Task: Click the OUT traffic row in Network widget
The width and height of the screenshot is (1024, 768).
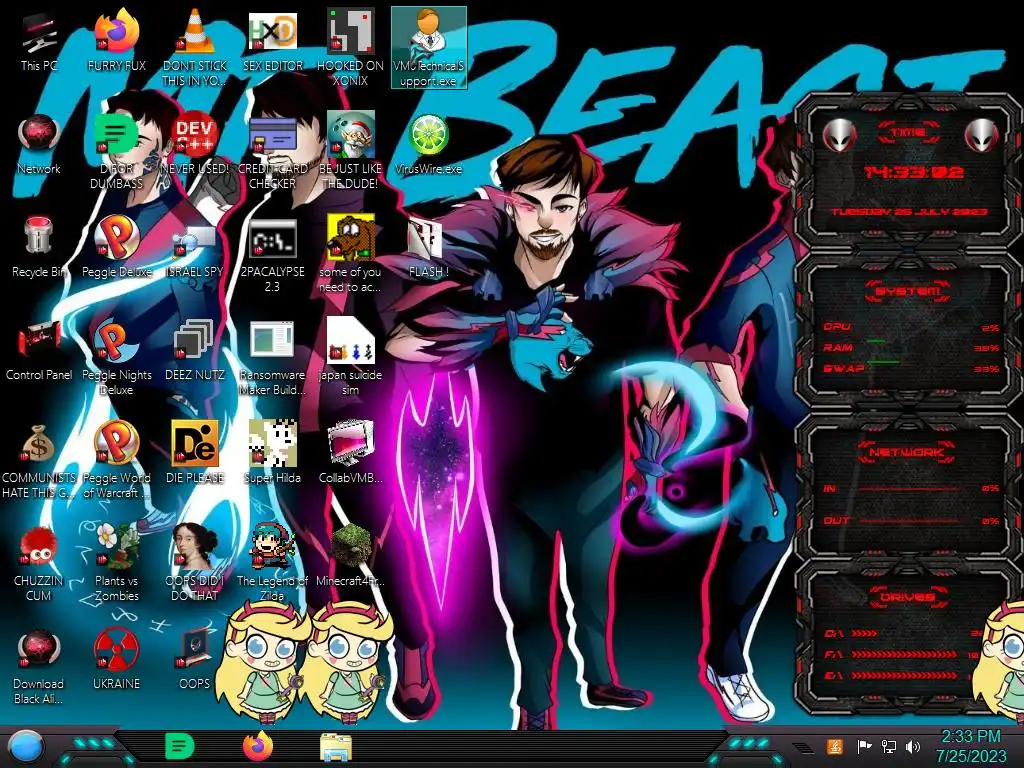Action: (x=911, y=520)
